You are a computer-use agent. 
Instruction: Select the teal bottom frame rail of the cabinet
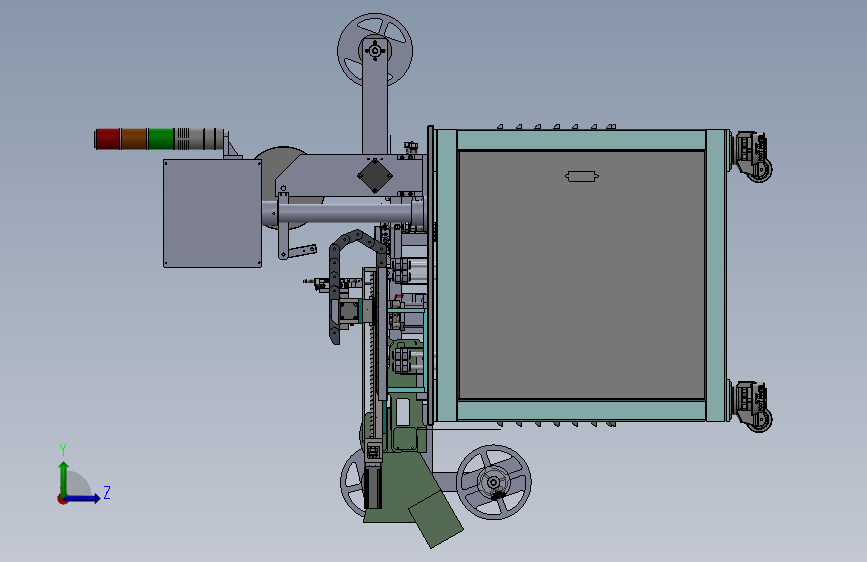[582, 410]
